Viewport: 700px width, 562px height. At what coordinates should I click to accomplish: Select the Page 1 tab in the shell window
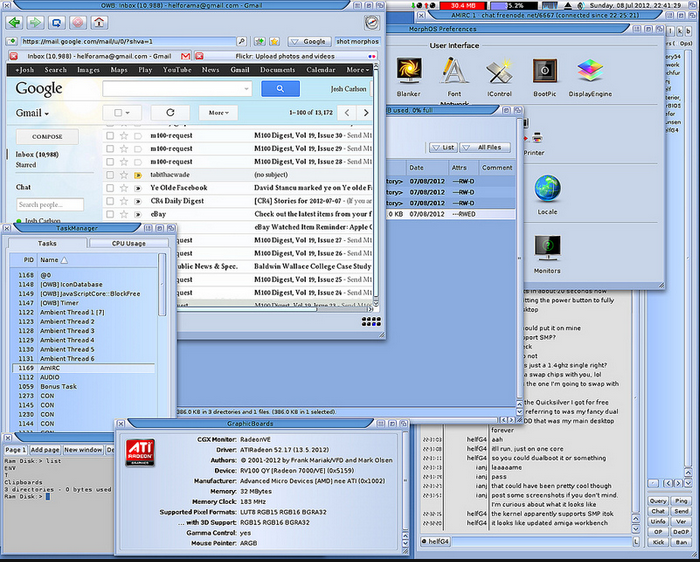[16, 450]
